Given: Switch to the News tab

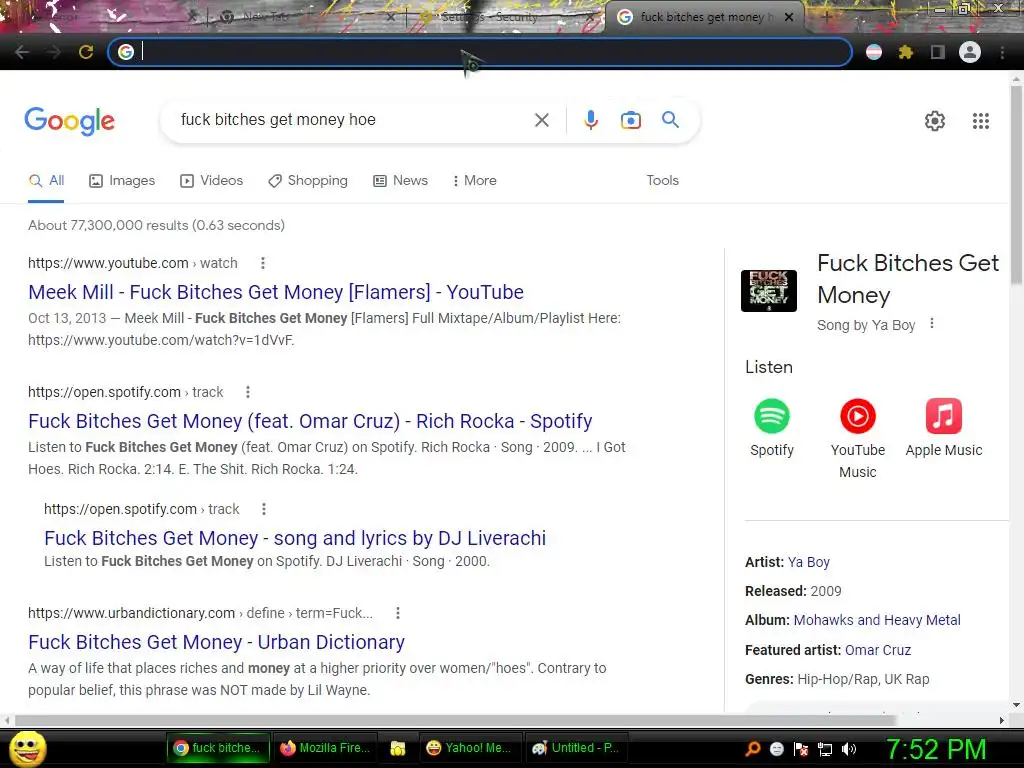Looking at the screenshot, I should (x=400, y=181).
